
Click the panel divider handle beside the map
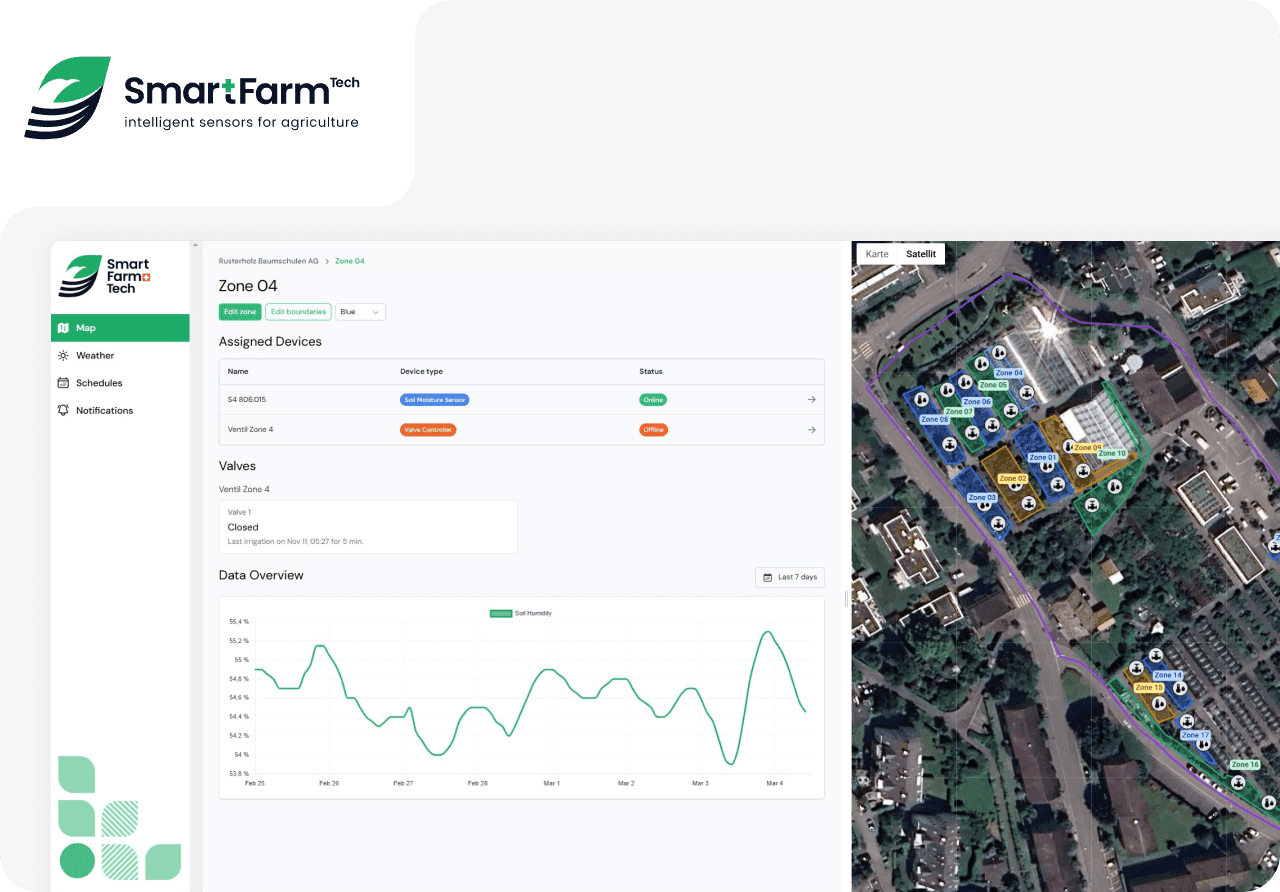[x=846, y=598]
